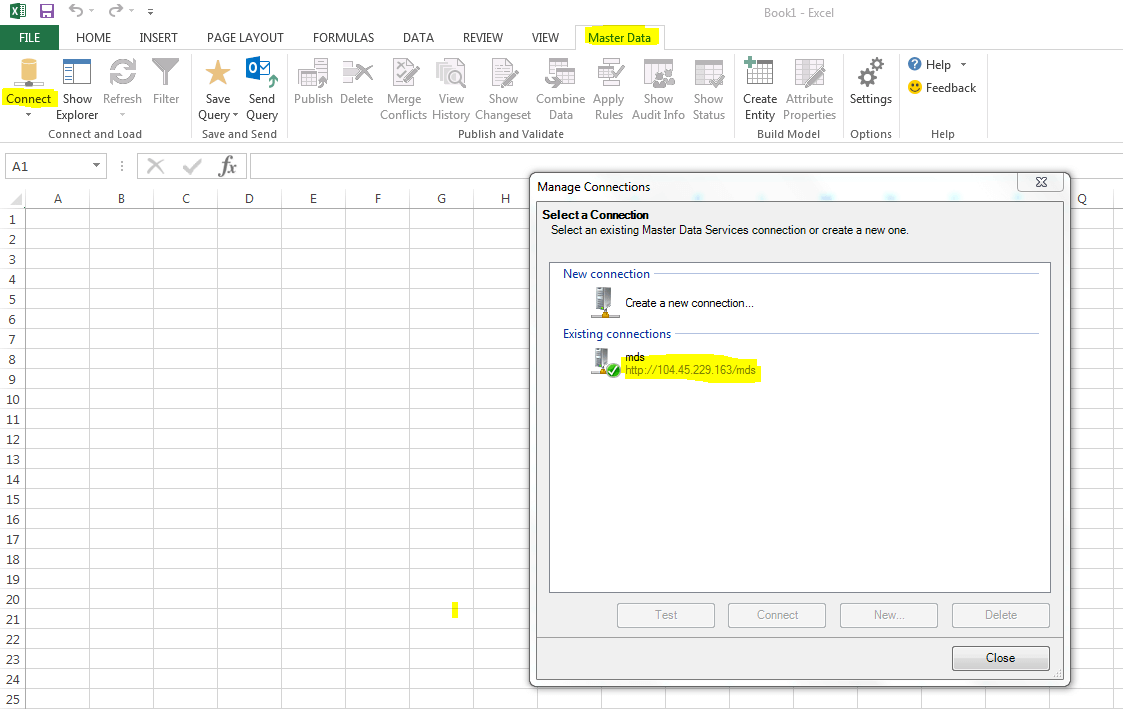Click the Feedback smiley icon

[x=915, y=87]
